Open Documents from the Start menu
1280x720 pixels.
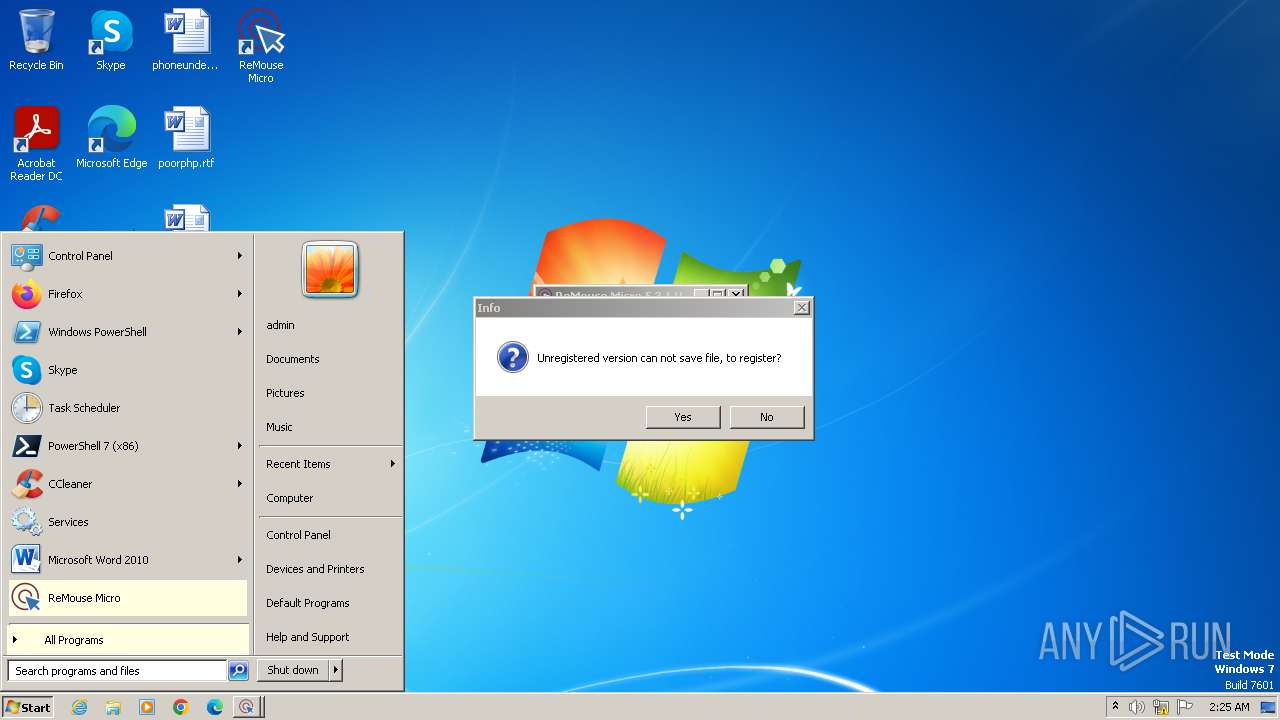[x=292, y=359]
